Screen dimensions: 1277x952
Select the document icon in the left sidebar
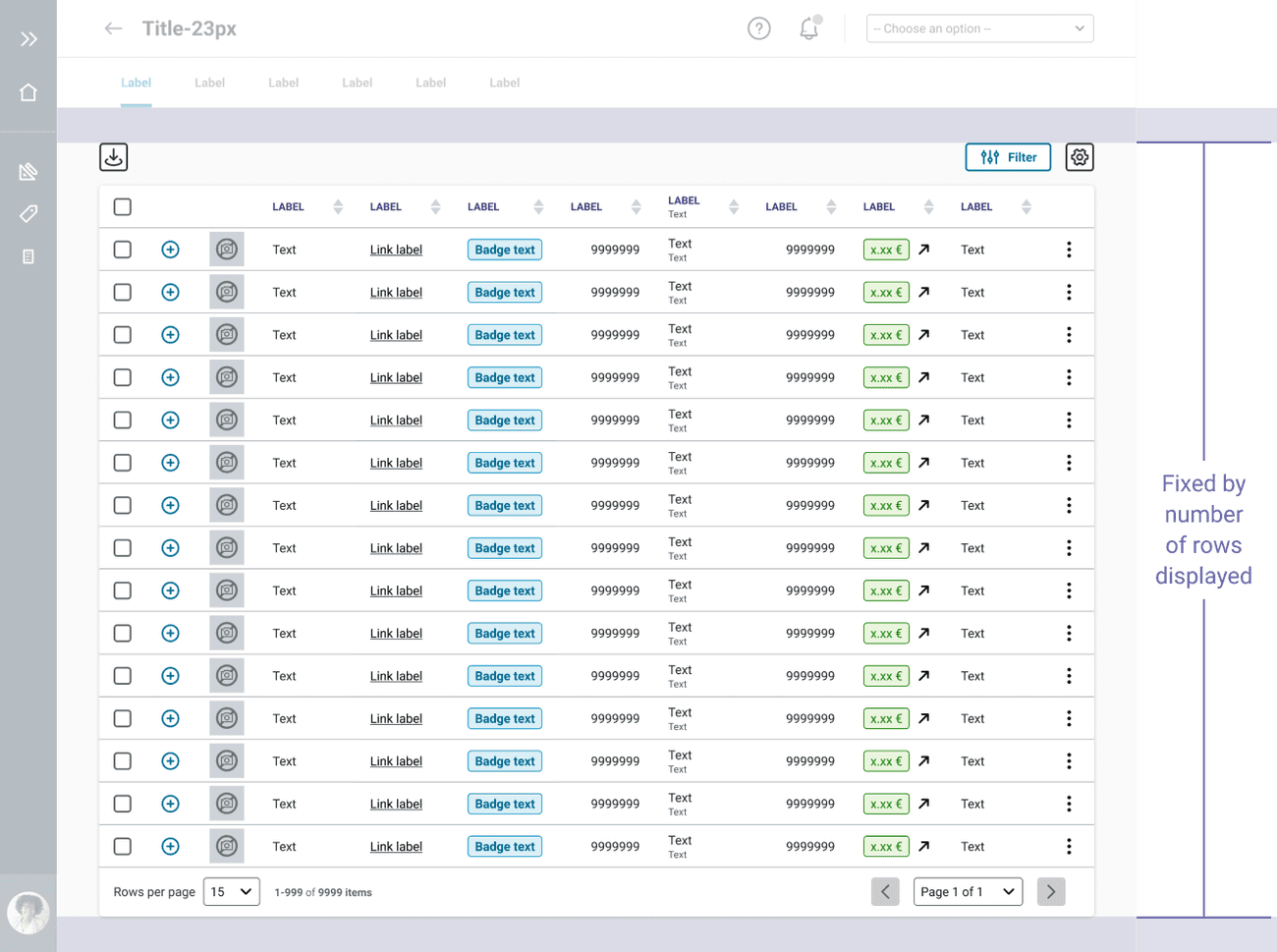coord(28,256)
